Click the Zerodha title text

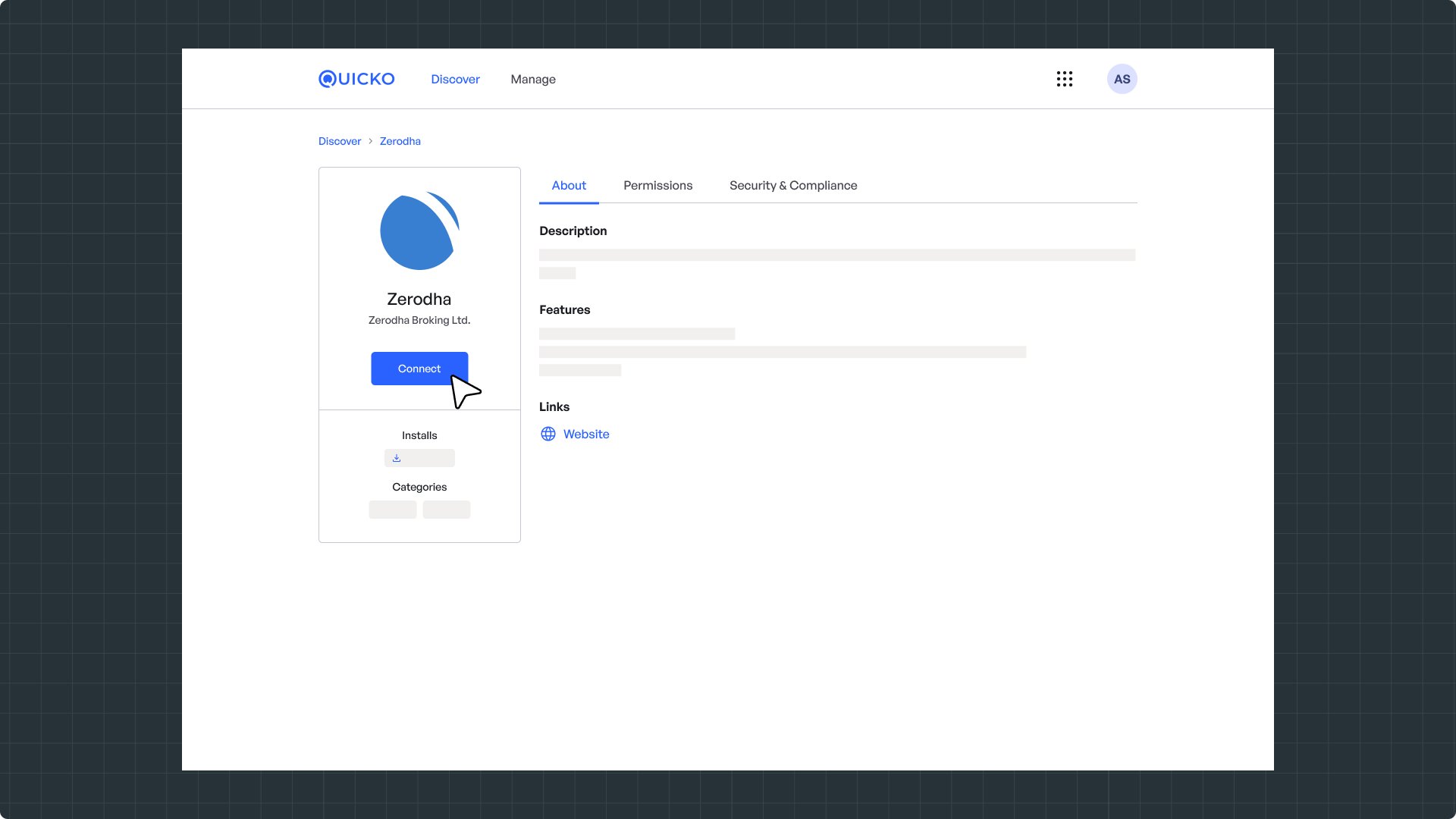[x=419, y=299]
